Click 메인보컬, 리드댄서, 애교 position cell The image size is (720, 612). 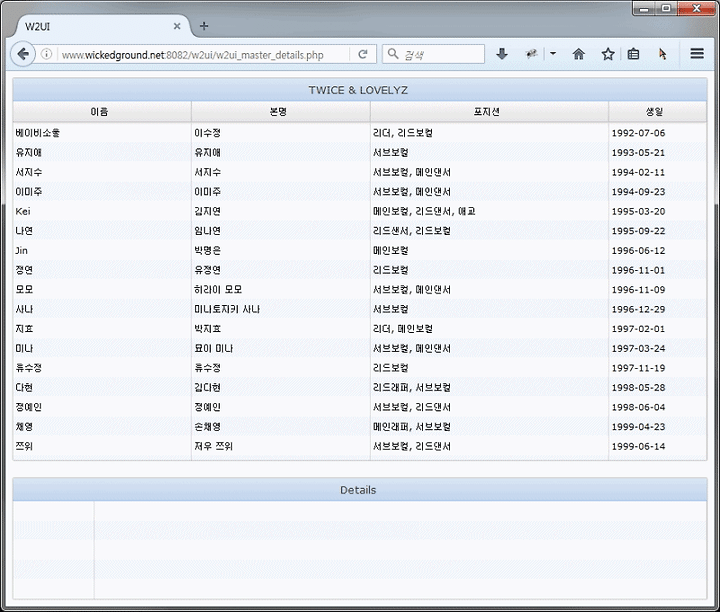point(489,211)
